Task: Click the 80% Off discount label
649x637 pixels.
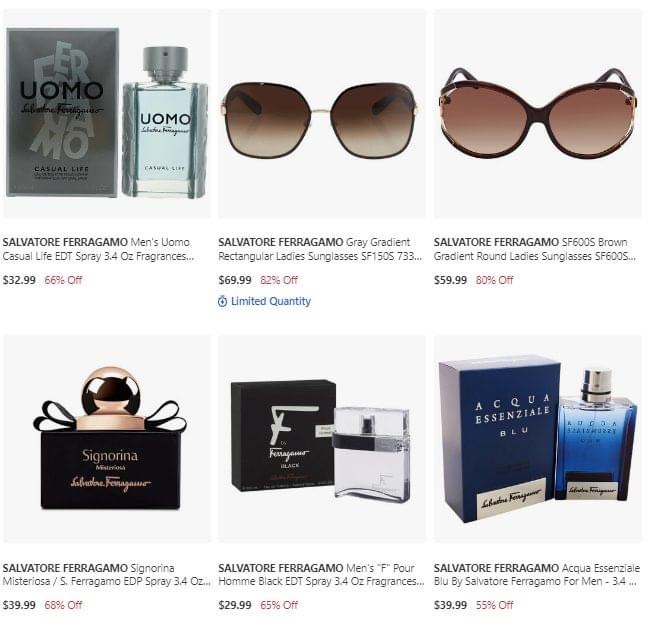Action: click(x=494, y=280)
